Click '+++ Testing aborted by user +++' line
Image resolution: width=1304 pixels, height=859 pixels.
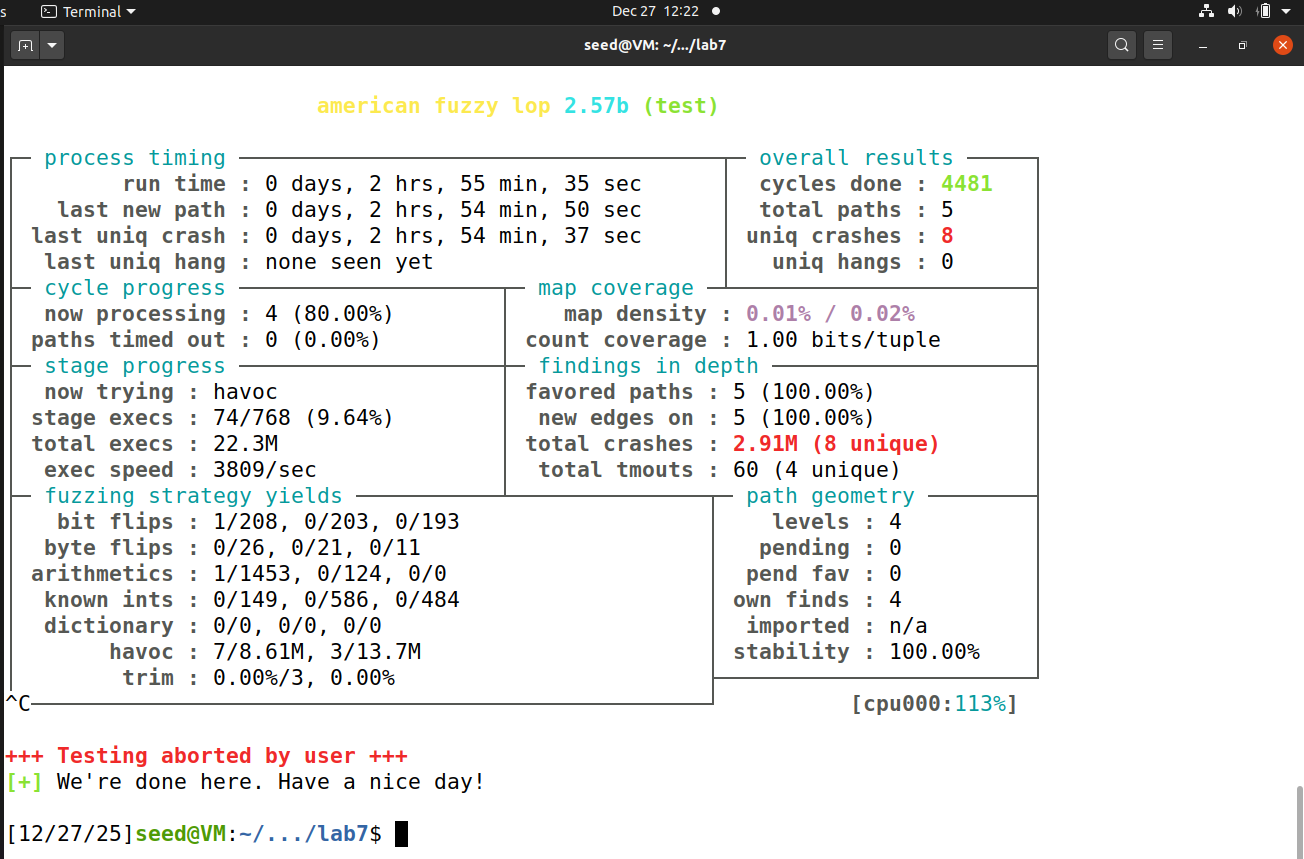tap(207, 756)
